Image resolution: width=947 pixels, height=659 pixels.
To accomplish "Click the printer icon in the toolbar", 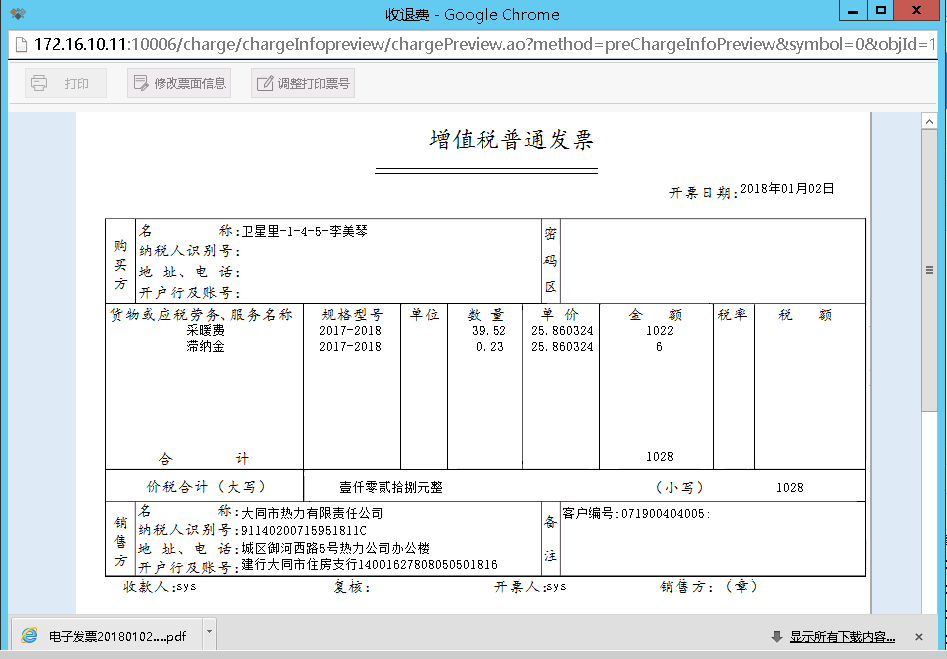I will [40, 84].
